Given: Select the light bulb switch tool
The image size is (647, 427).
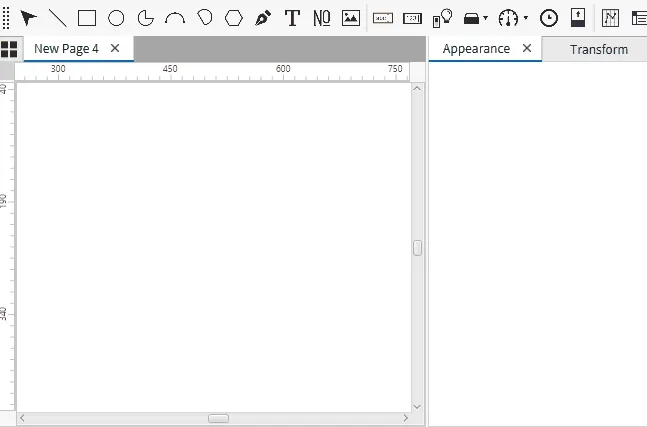Looking at the screenshot, I should click(442, 18).
